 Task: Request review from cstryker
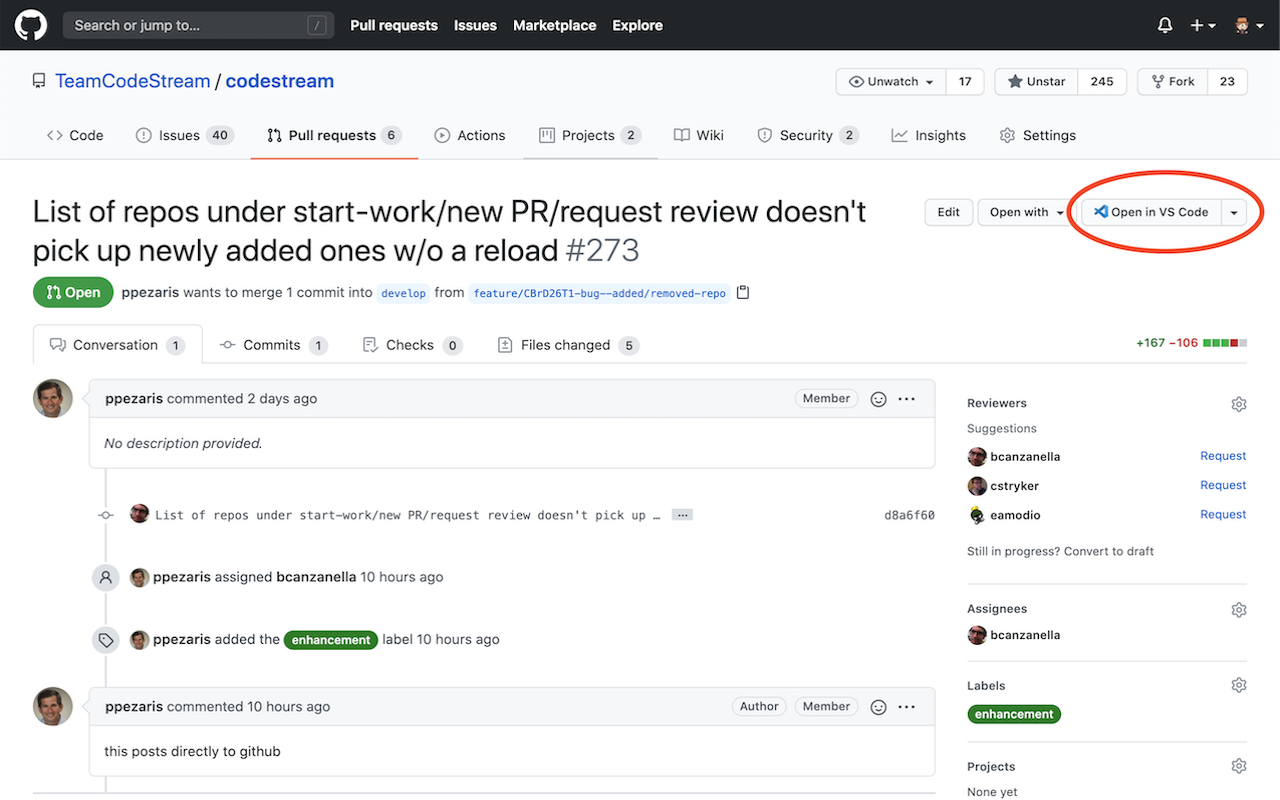(x=1223, y=485)
